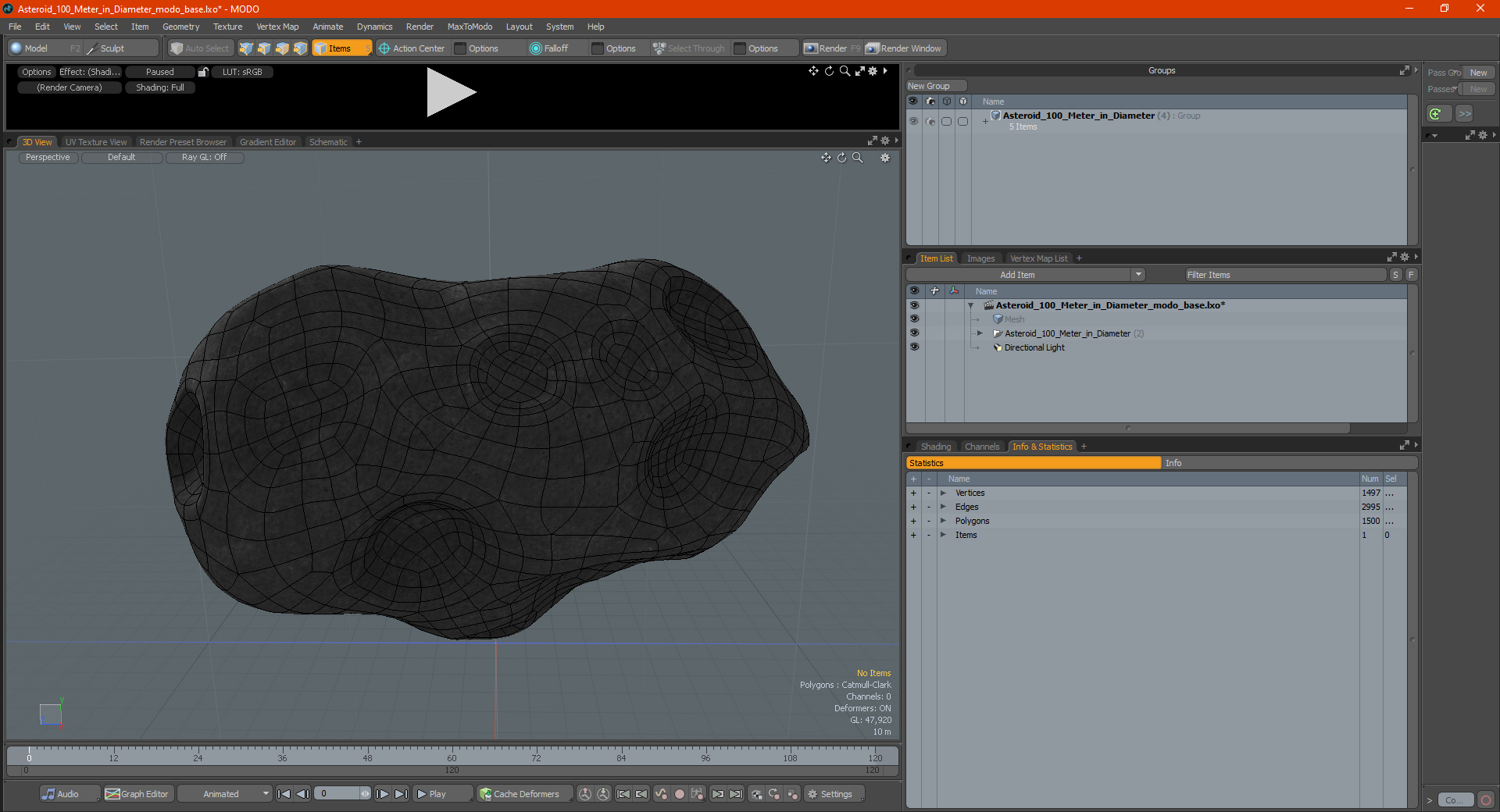Go to last frame in transport
Image resolution: width=1500 pixels, height=812 pixels.
[401, 794]
